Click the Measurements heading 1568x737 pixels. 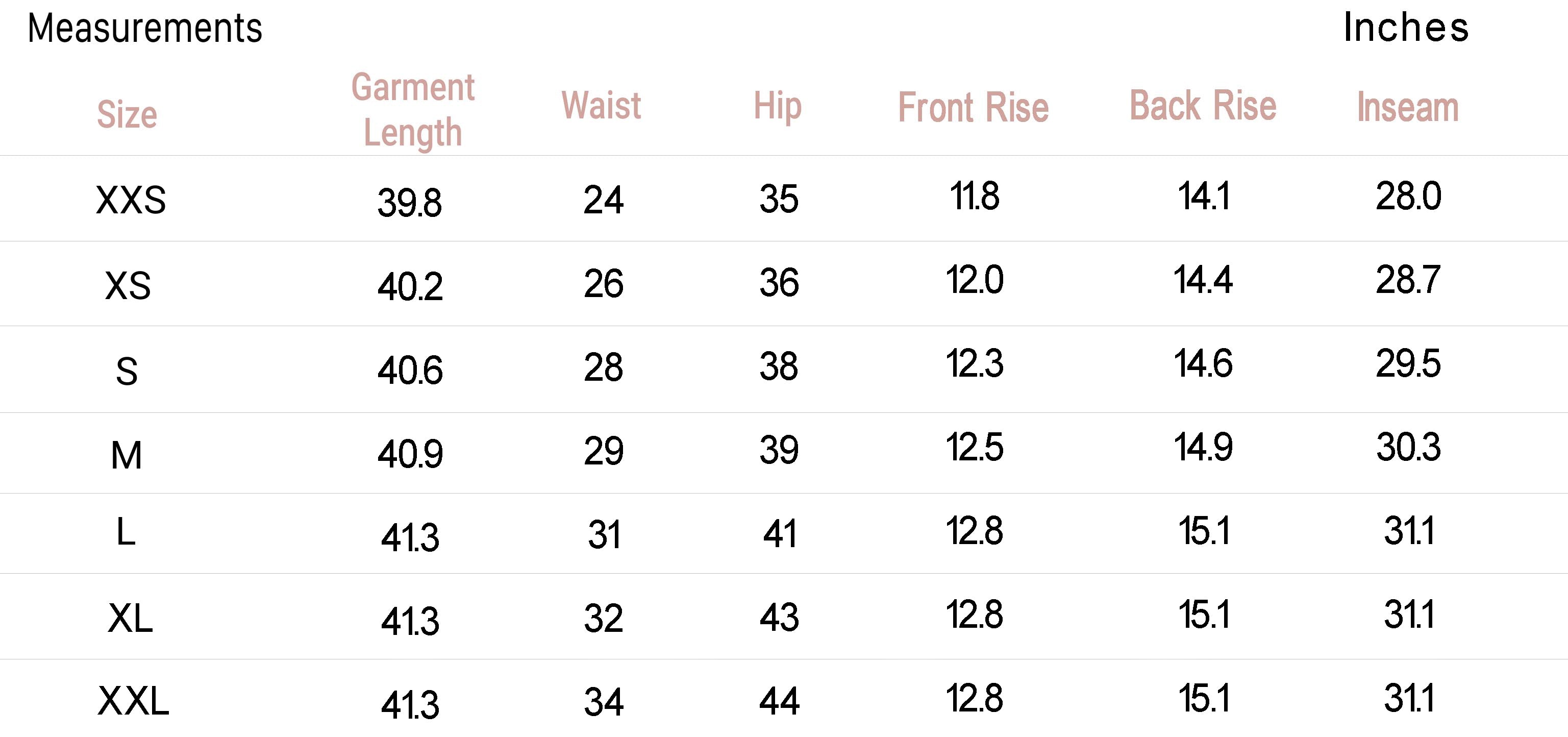coord(145,29)
